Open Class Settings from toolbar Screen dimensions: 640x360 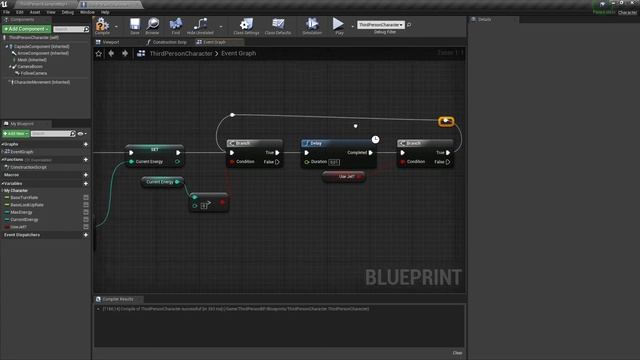[x=246, y=26]
